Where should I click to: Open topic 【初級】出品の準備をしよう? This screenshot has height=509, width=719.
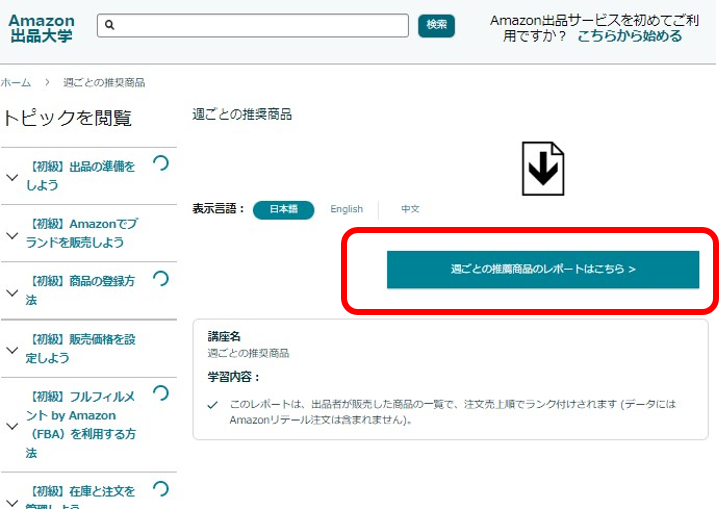click(x=81, y=176)
